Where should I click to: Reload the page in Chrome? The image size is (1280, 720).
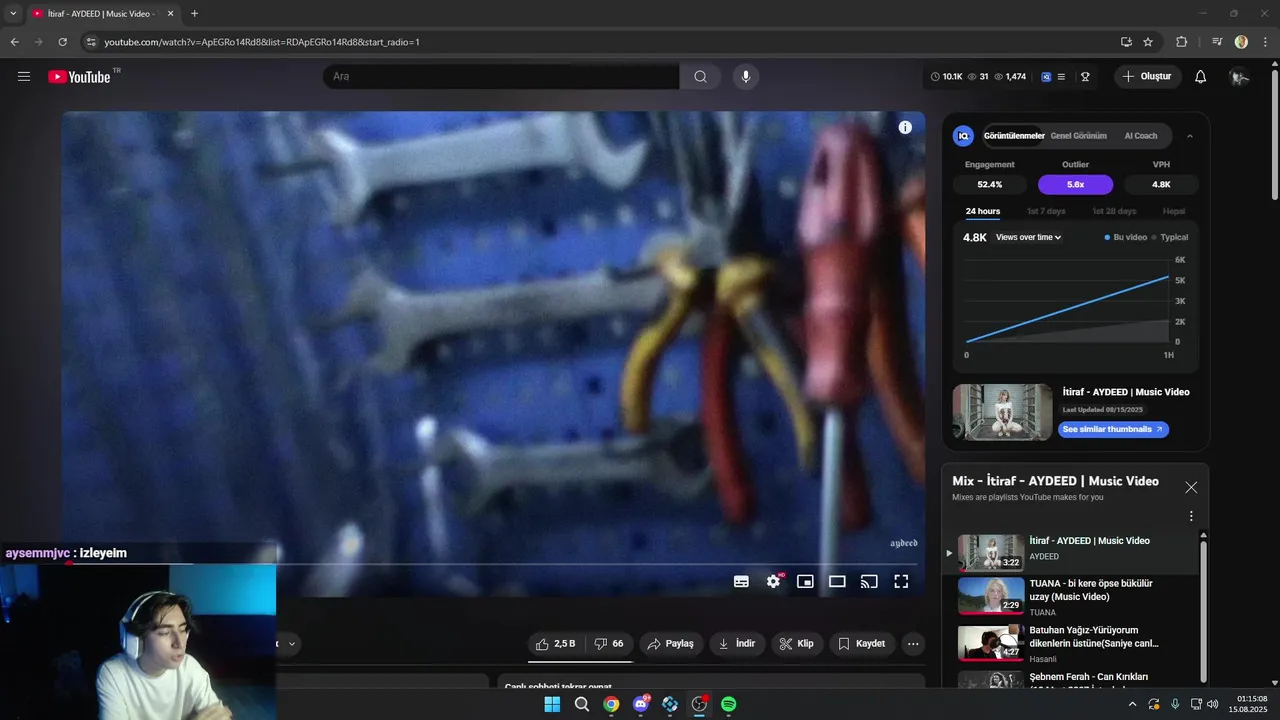click(x=62, y=42)
